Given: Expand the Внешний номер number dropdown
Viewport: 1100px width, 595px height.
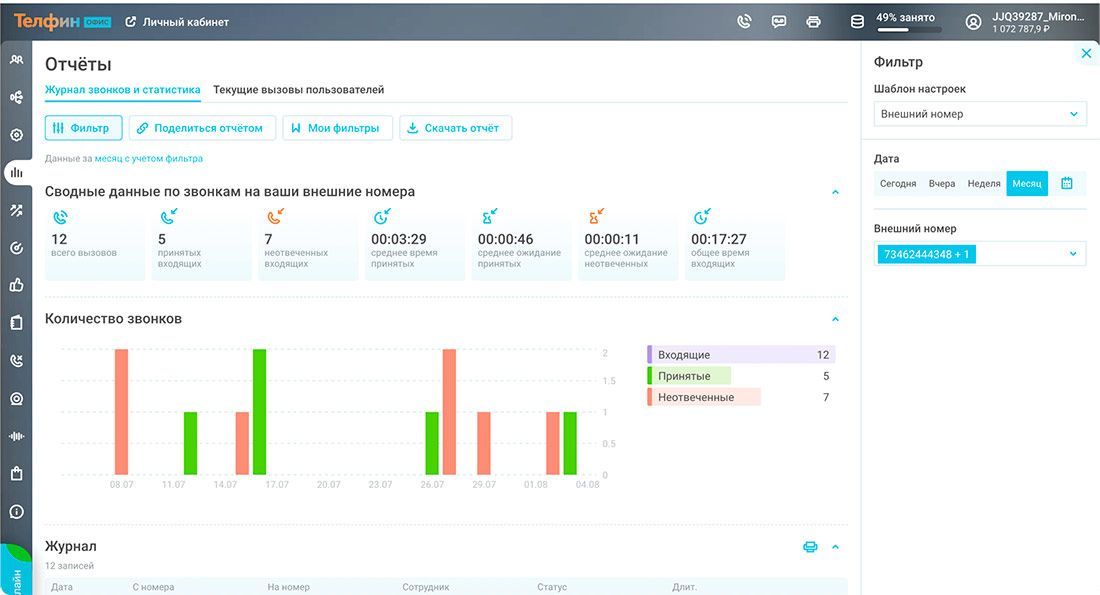Looking at the screenshot, I should coord(1074,254).
